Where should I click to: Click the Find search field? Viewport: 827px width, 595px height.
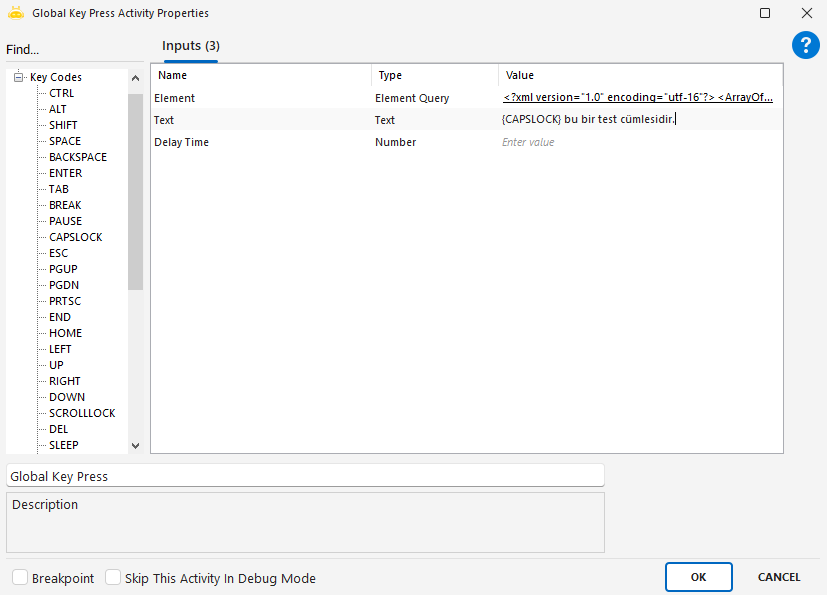[70, 50]
